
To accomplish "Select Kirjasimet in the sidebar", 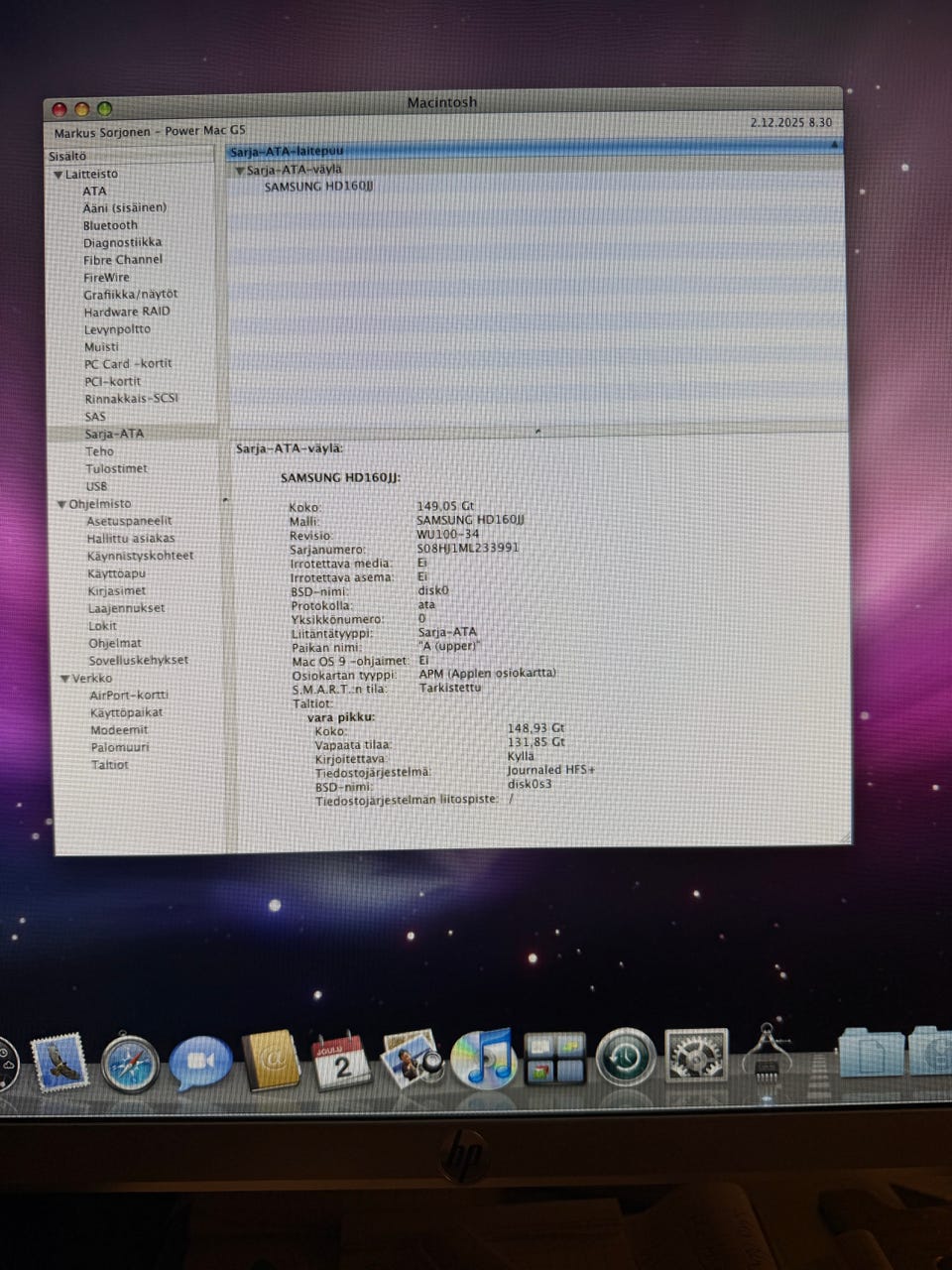I will click(117, 591).
